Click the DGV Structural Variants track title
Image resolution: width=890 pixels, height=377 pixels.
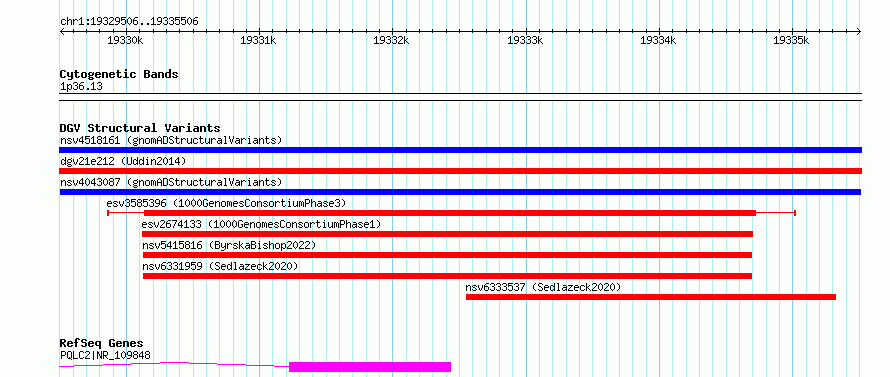[x=140, y=128]
